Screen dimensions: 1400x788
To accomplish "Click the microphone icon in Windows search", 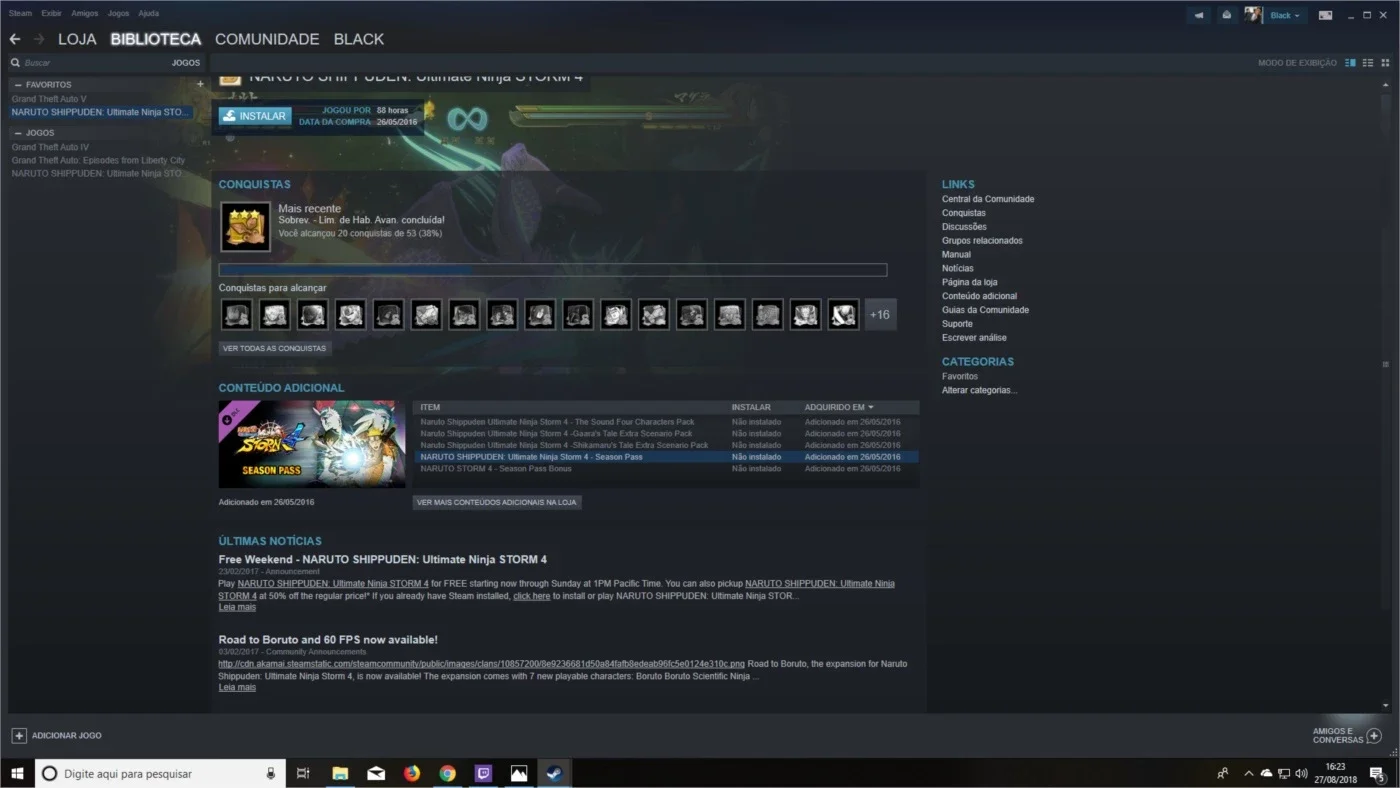I will 270,773.
